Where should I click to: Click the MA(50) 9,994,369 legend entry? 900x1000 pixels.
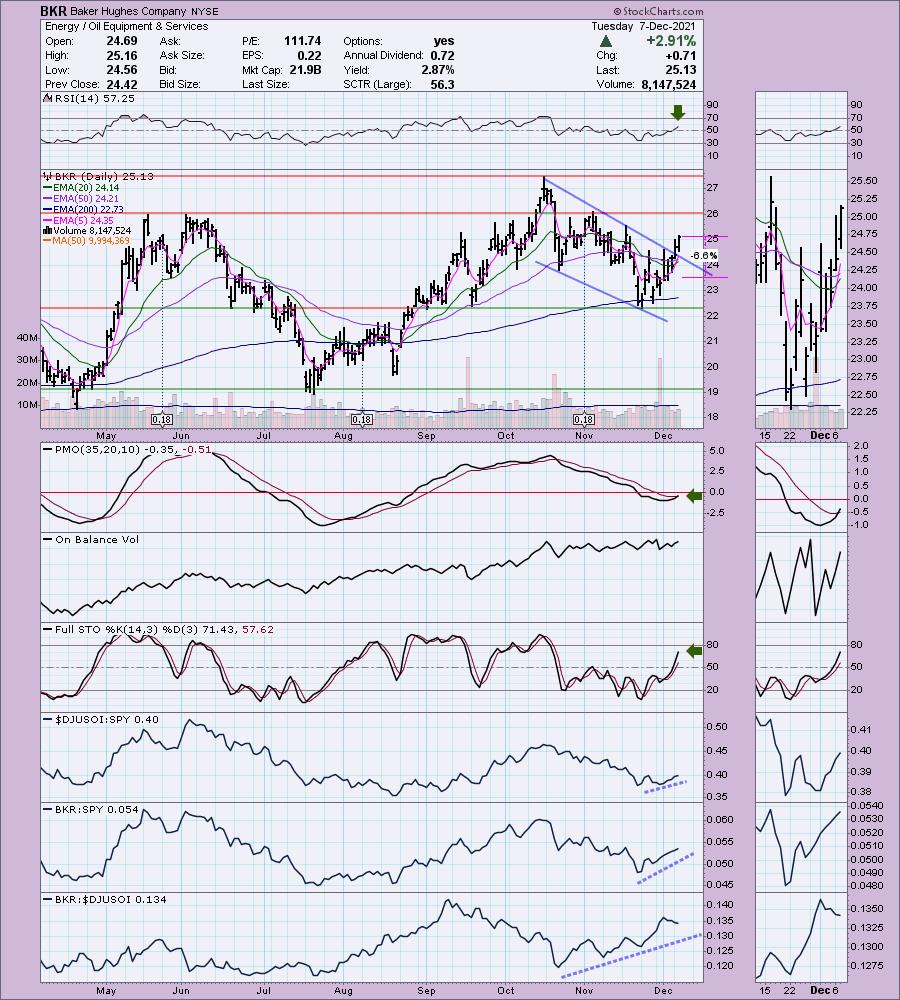tap(92, 240)
